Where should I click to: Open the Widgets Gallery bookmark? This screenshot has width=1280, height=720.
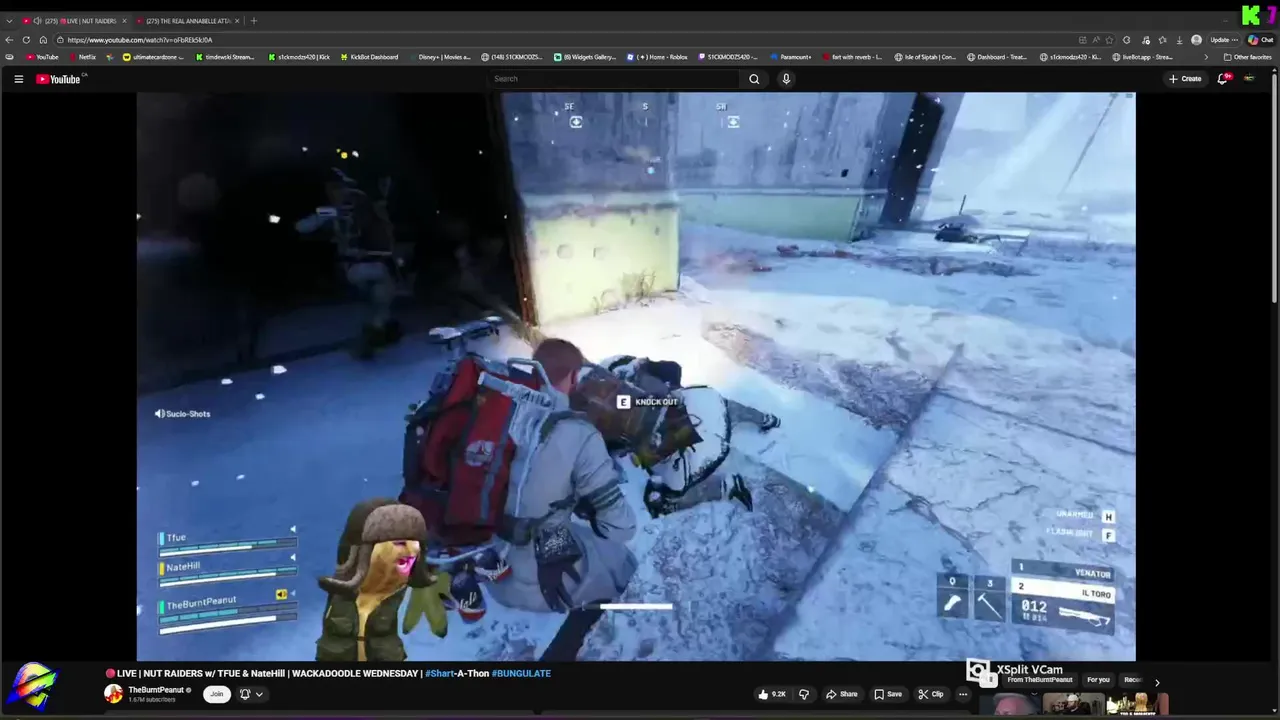pyautogui.click(x=585, y=57)
